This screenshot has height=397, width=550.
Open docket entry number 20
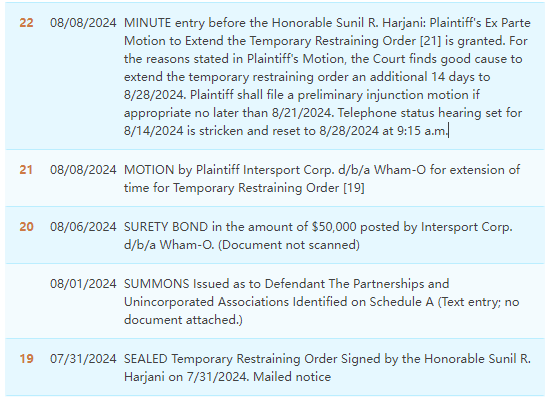click(x=26, y=227)
